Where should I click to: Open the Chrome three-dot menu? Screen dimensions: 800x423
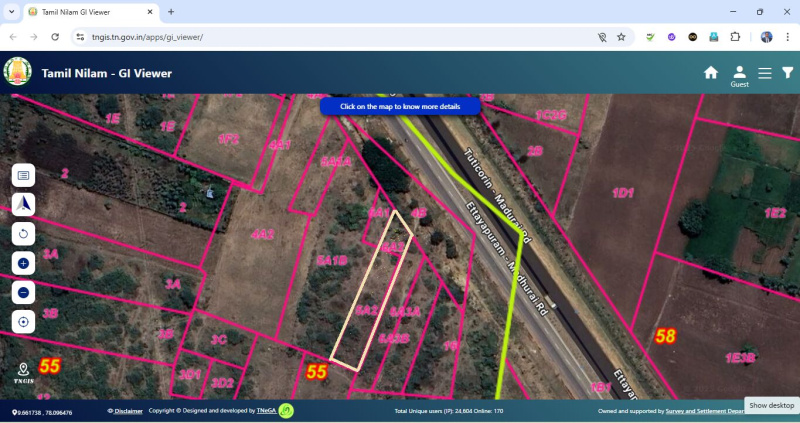click(x=787, y=37)
